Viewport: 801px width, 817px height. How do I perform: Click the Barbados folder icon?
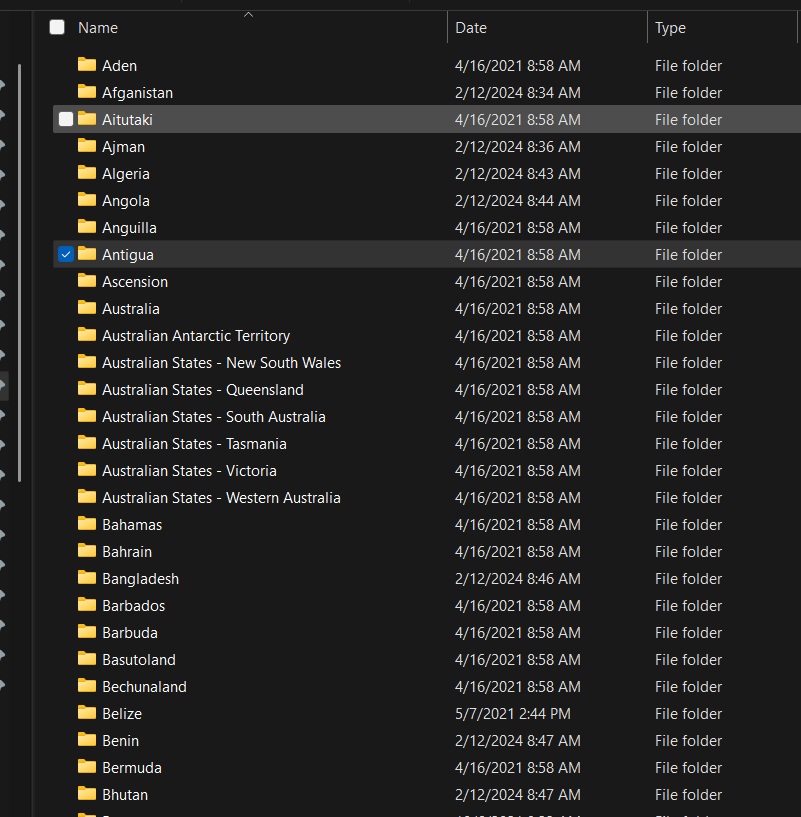point(87,605)
